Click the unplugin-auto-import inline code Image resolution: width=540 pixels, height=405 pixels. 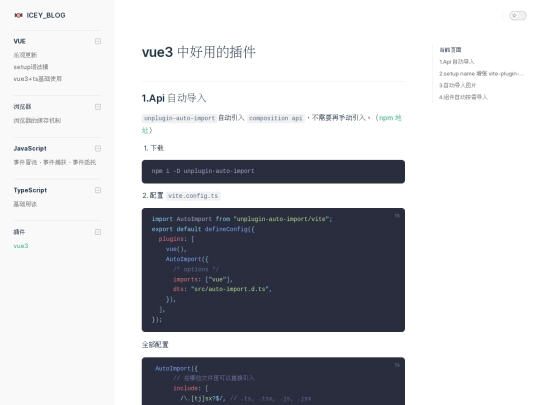[x=179, y=118]
